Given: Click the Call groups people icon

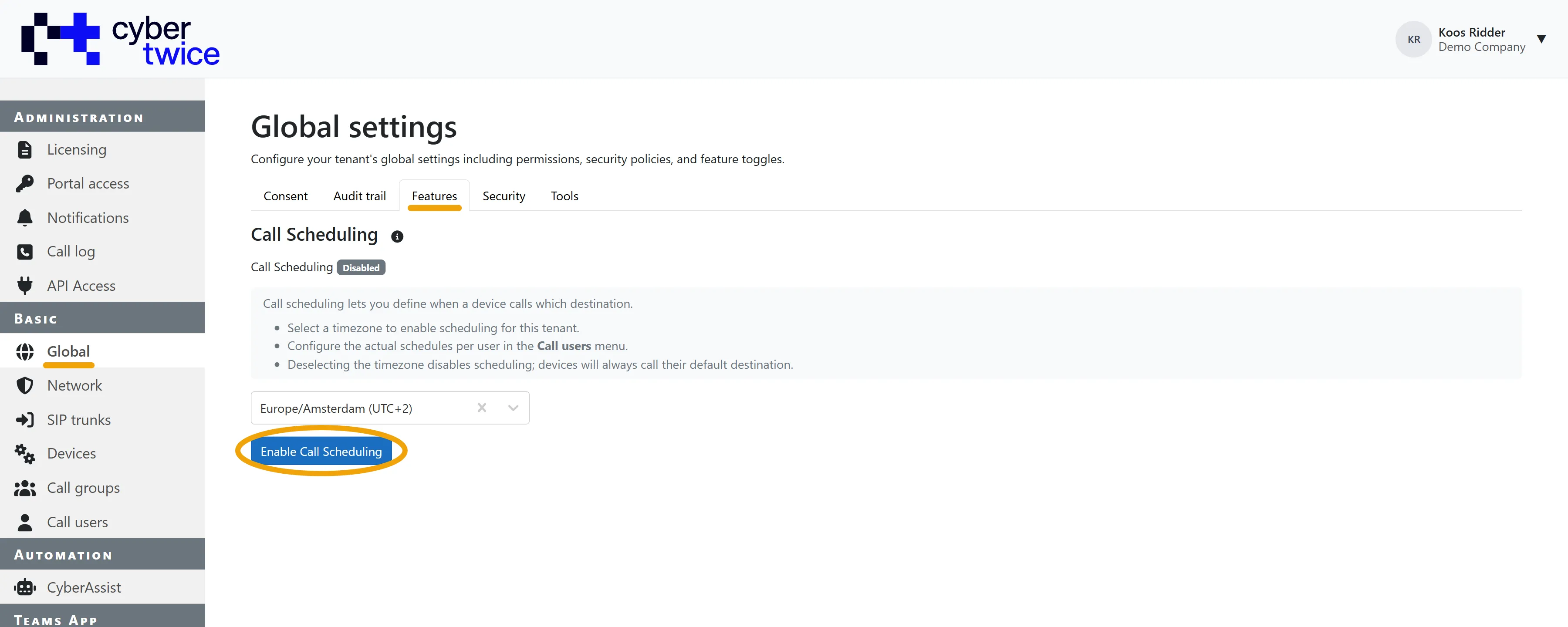Looking at the screenshot, I should coord(24,488).
